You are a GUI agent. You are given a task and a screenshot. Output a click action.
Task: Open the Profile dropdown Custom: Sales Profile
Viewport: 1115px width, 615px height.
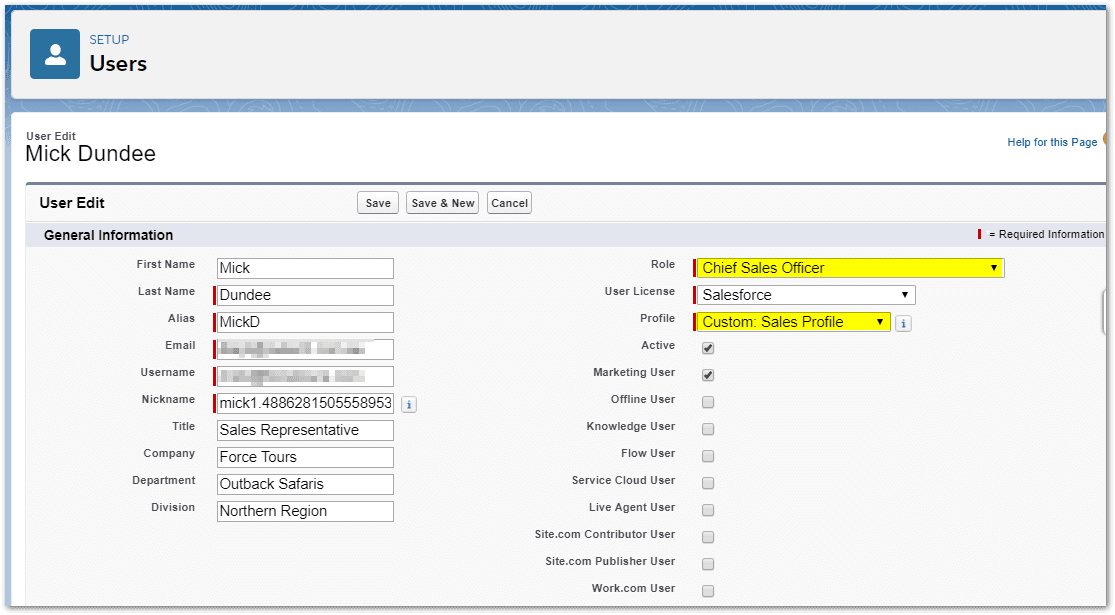tap(794, 322)
